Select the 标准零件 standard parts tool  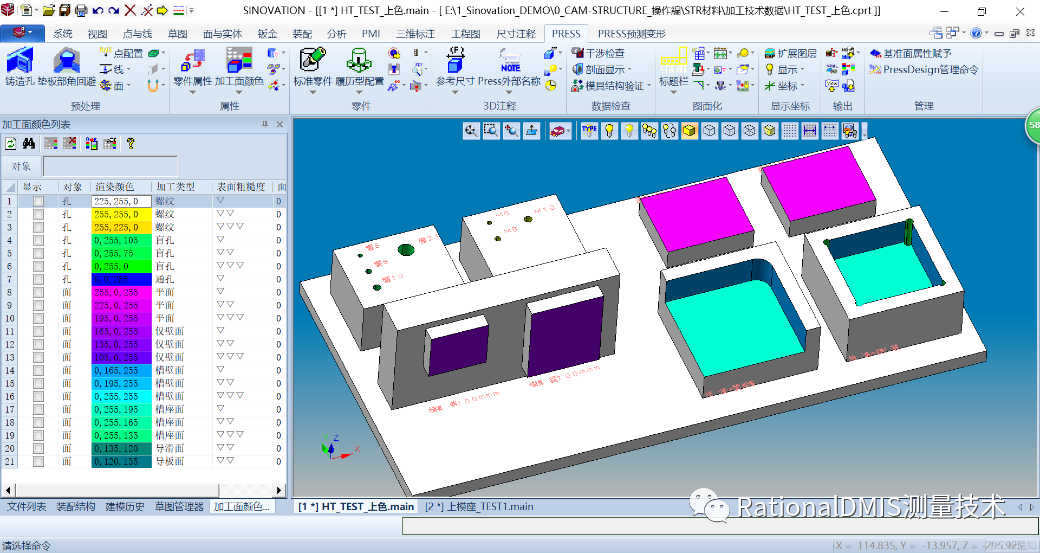pyautogui.click(x=312, y=67)
